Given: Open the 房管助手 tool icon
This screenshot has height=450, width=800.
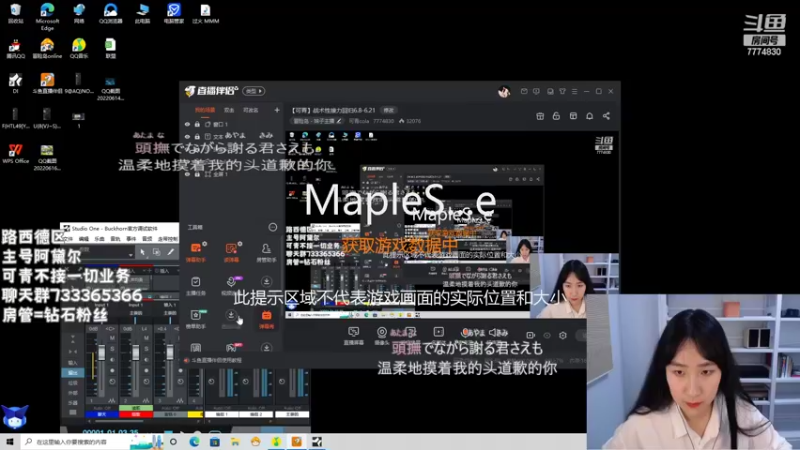Looking at the screenshot, I should (x=266, y=252).
